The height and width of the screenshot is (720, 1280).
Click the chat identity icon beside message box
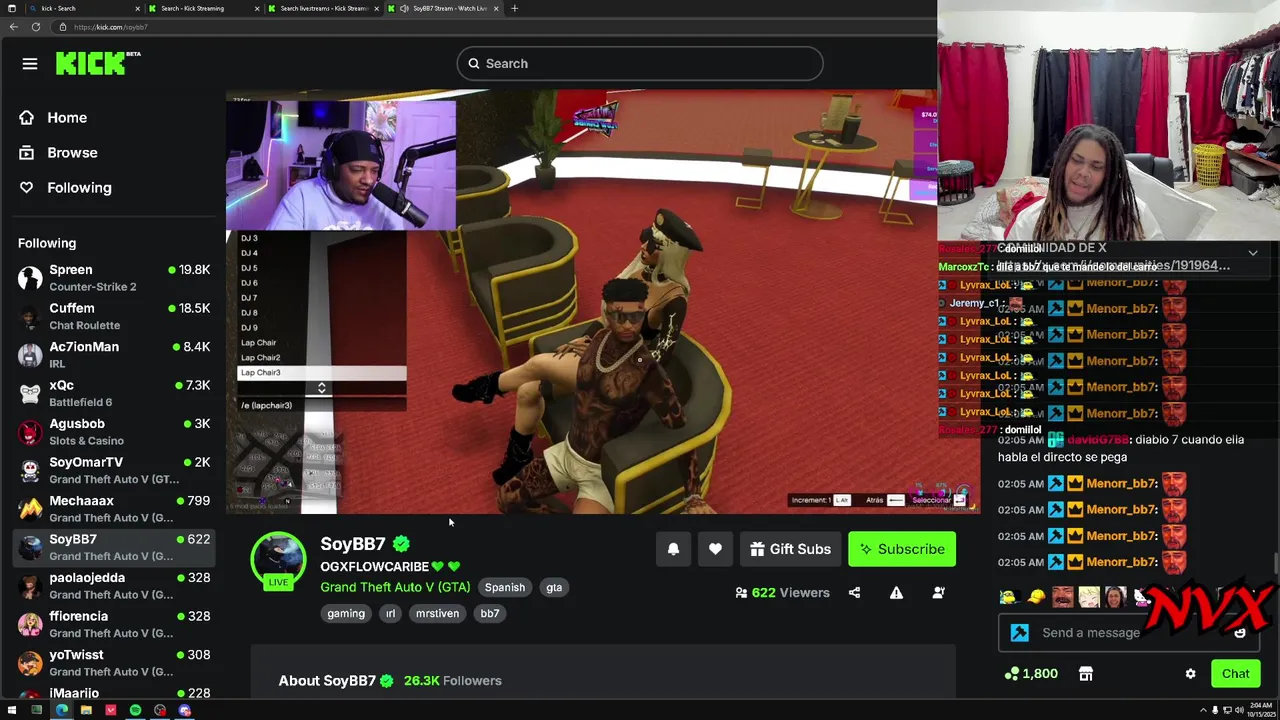click(1019, 633)
